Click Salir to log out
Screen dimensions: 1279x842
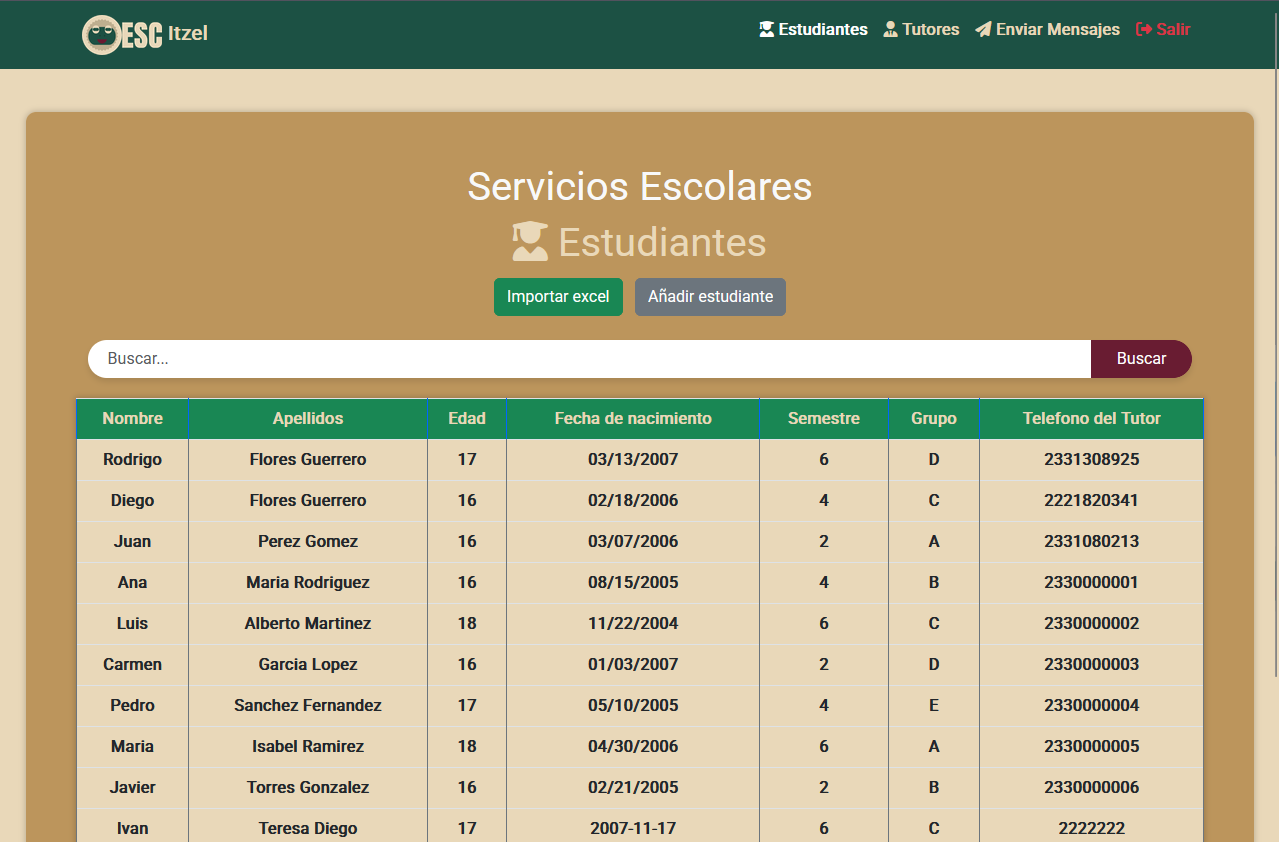(1171, 29)
